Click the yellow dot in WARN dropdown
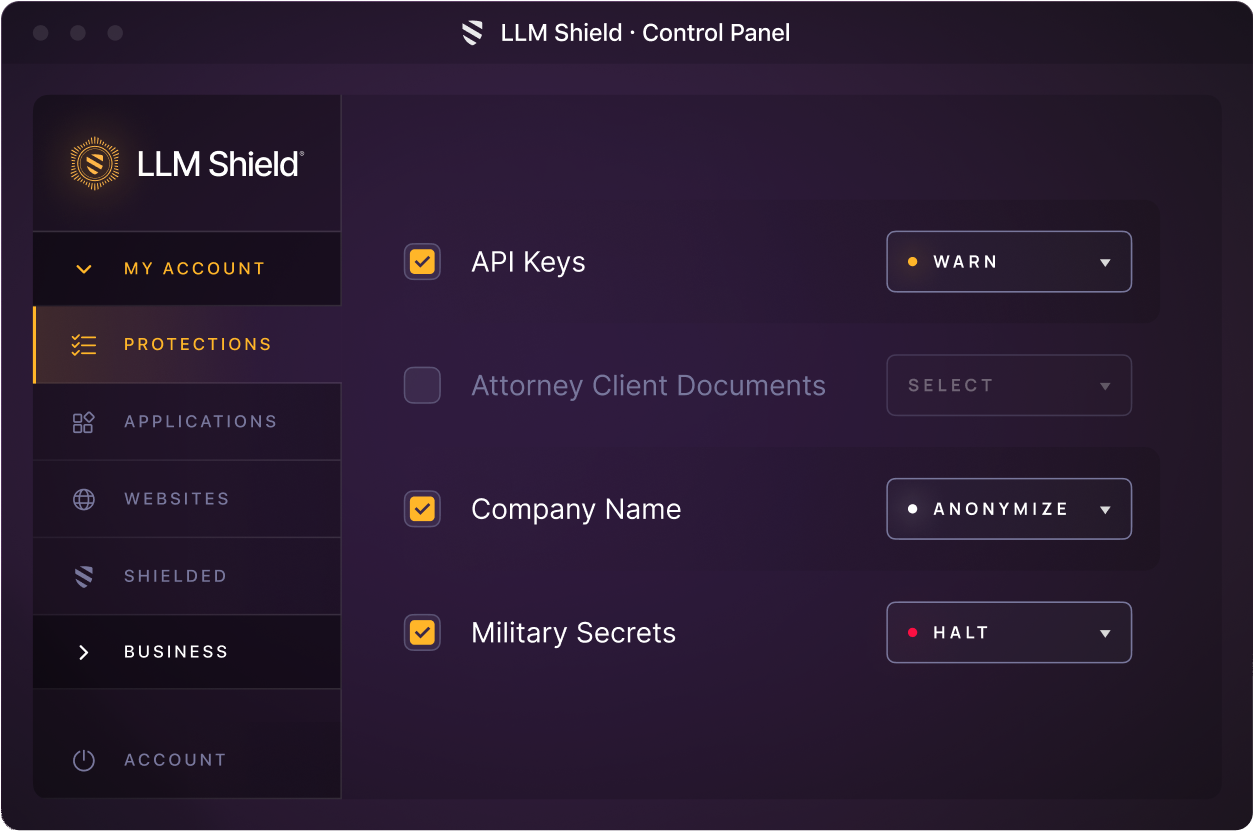The image size is (1253, 831). point(912,262)
